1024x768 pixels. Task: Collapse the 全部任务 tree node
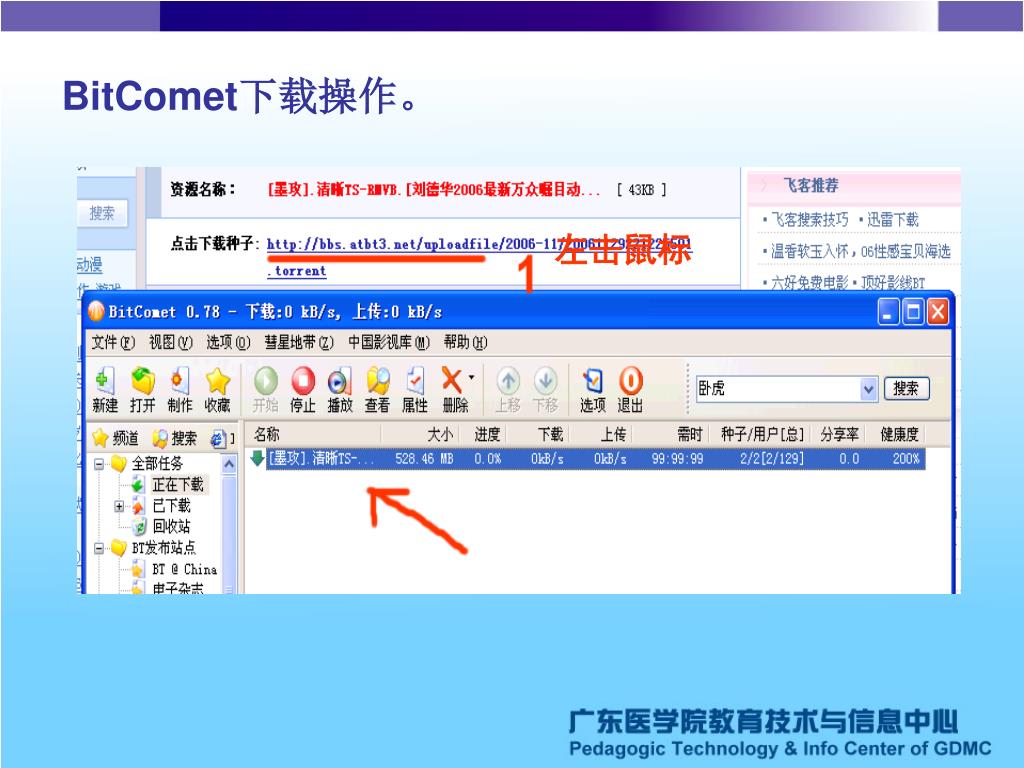(x=99, y=464)
